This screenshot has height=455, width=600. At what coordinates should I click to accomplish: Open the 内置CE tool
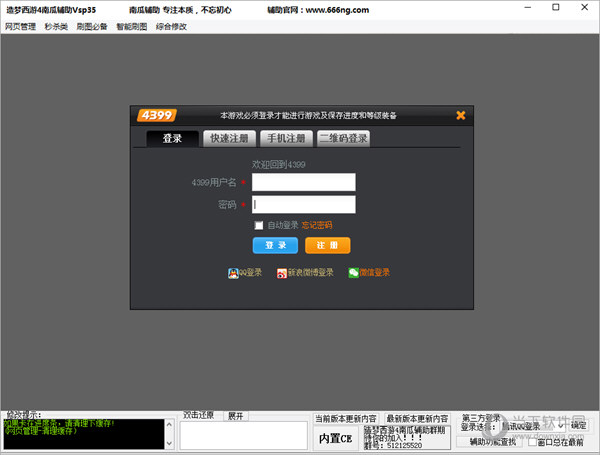336,438
